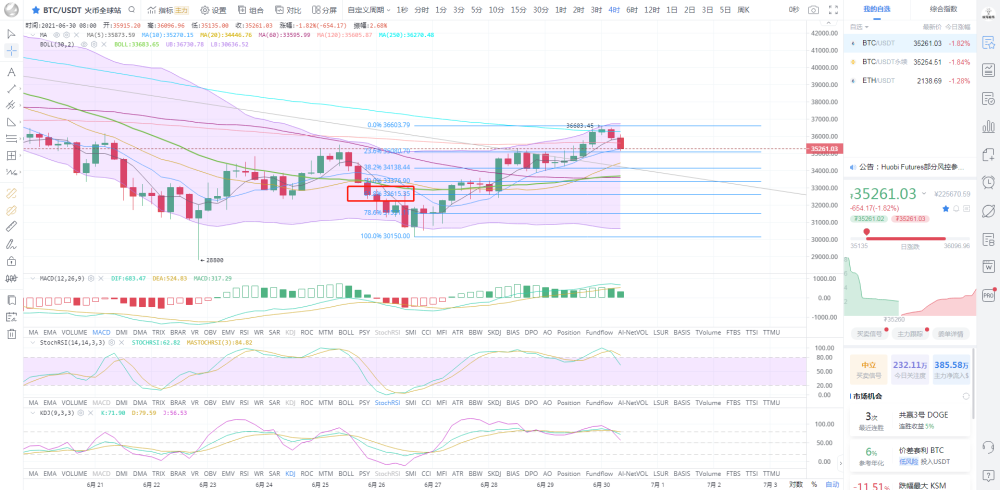Toggle MA indicator visibility eye

(x=56, y=34)
